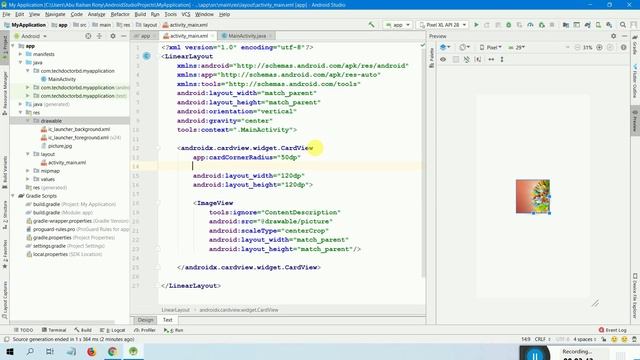The image size is (640, 360).
Task: Open the Analyze menu
Action: (96, 14)
